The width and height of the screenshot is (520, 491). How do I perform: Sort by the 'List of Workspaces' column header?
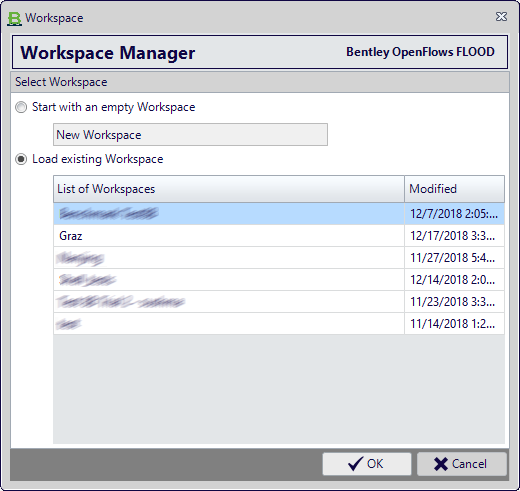[229, 189]
